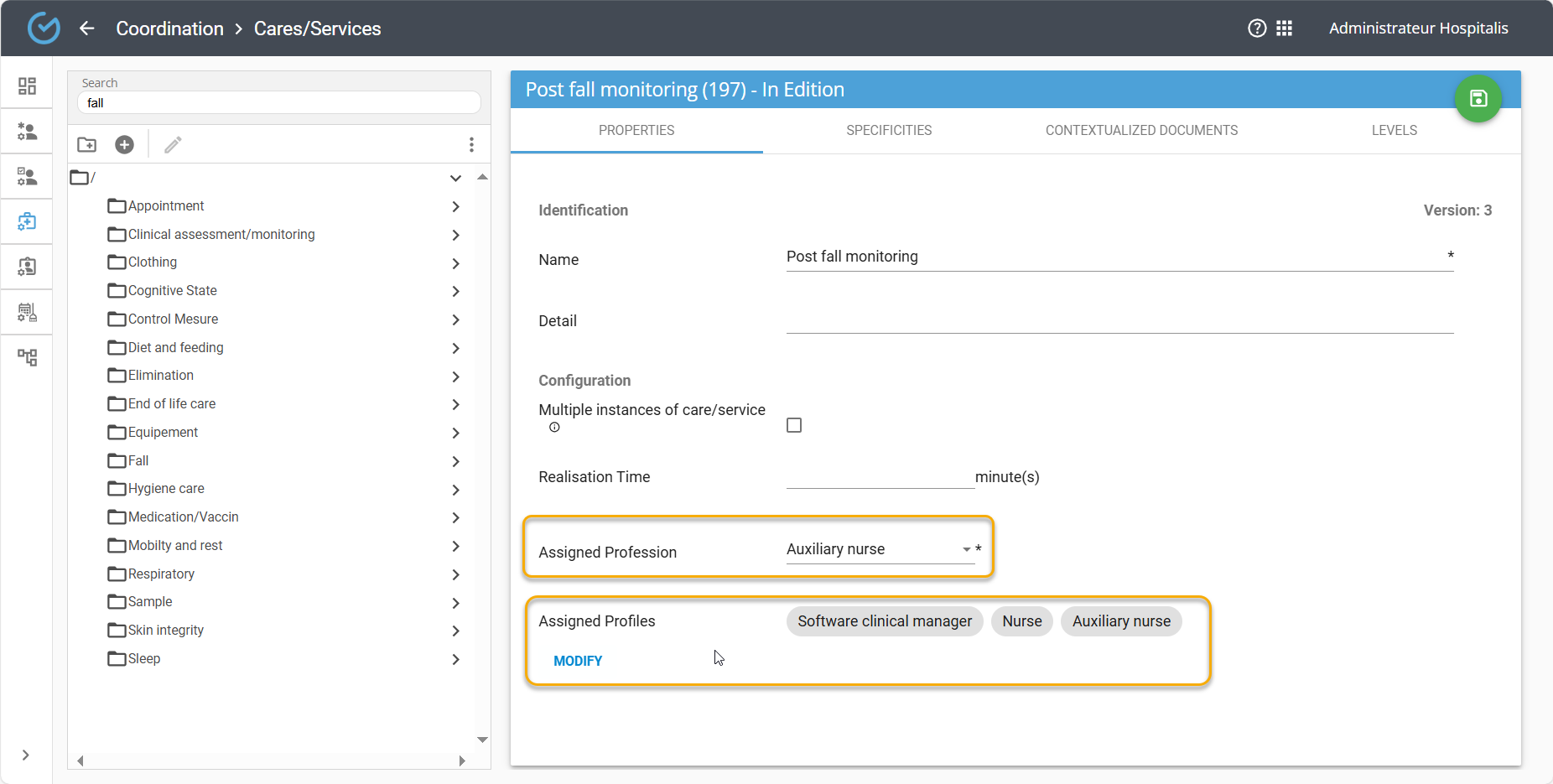Open the three-dot more options menu
Image resolution: width=1553 pixels, height=784 pixels.
pyautogui.click(x=471, y=145)
